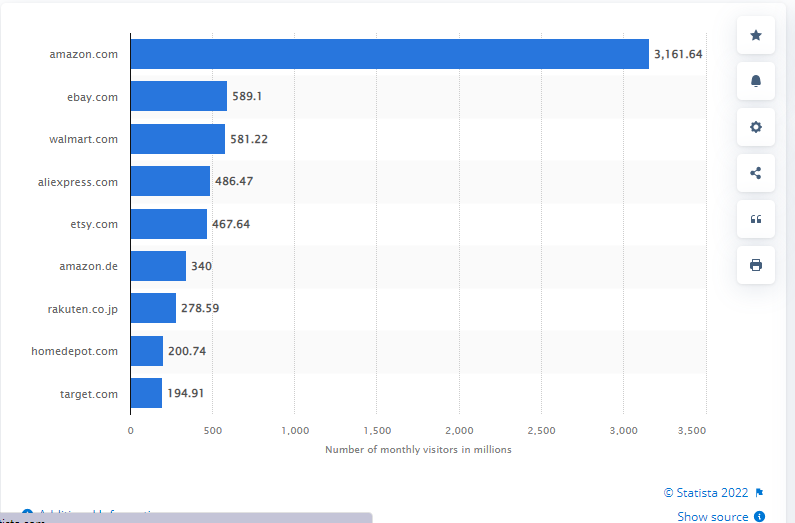Click the info icon next to Show source

[x=759, y=516]
